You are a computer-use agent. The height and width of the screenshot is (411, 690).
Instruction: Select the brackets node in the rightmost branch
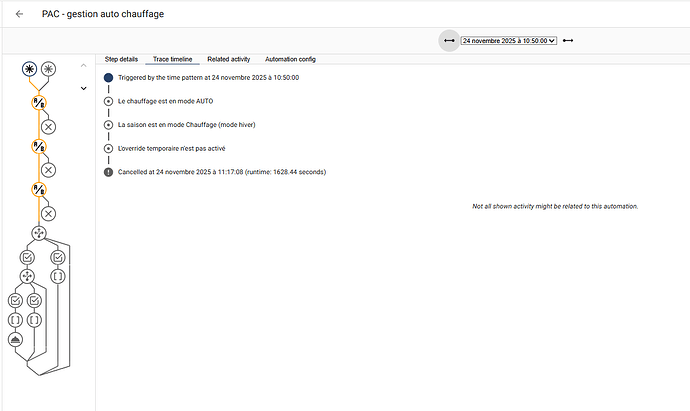[58, 276]
